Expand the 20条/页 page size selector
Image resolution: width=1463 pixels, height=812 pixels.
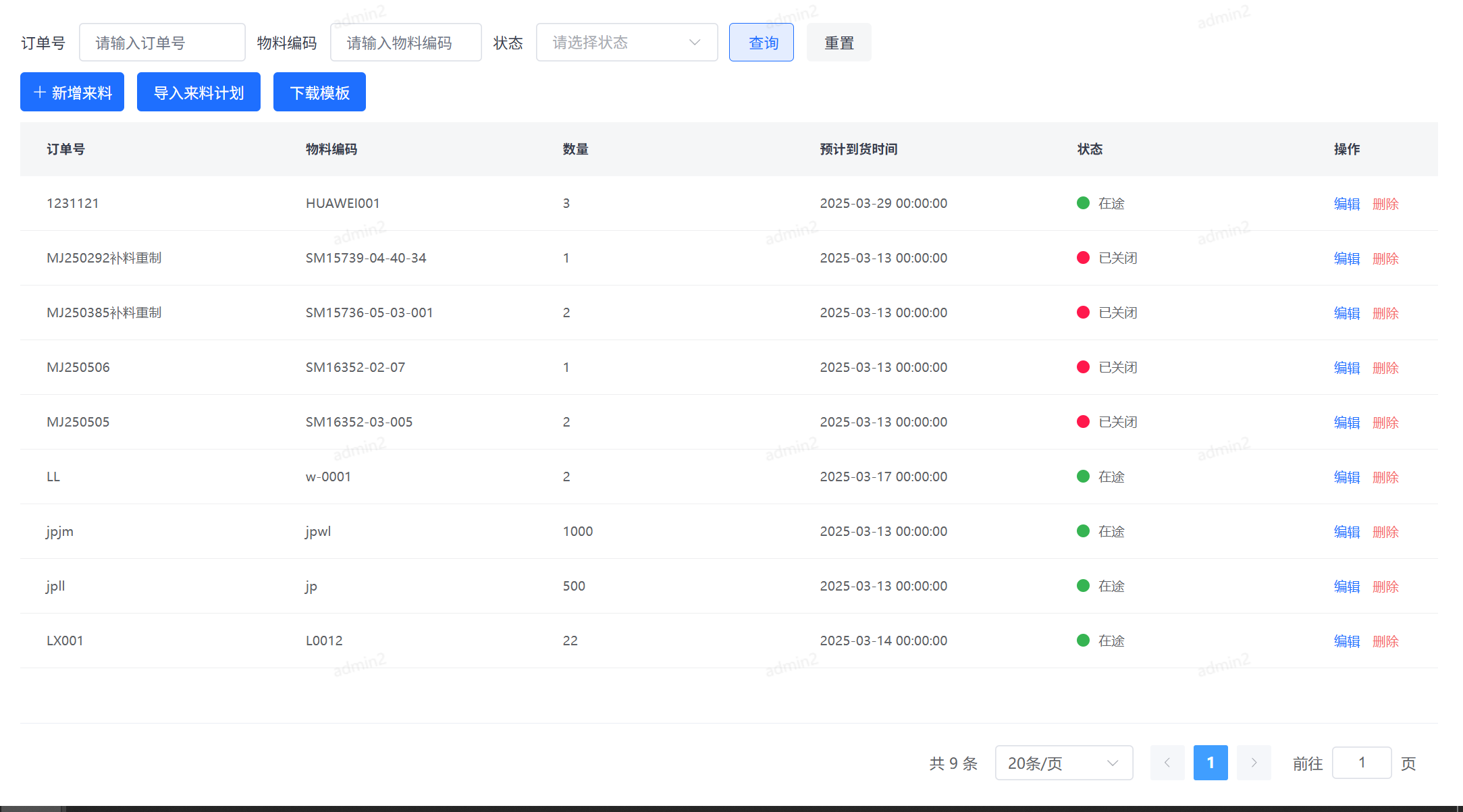1063,763
